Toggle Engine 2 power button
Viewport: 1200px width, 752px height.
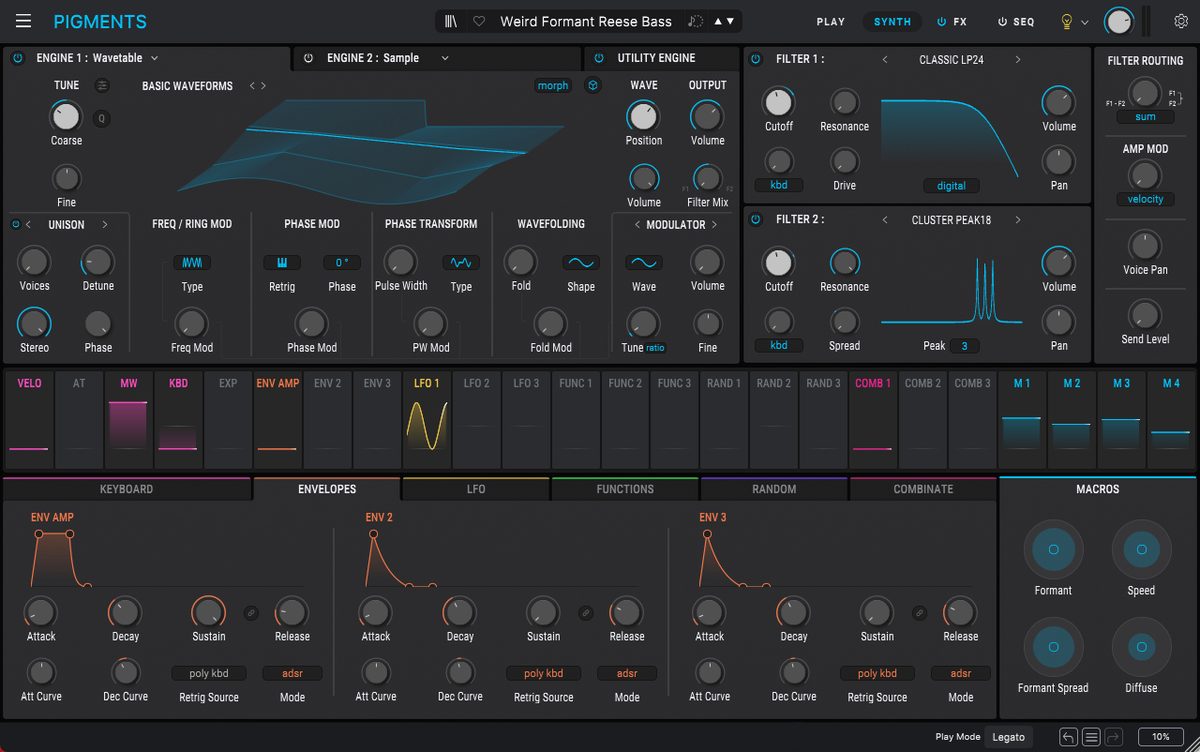click(x=308, y=58)
